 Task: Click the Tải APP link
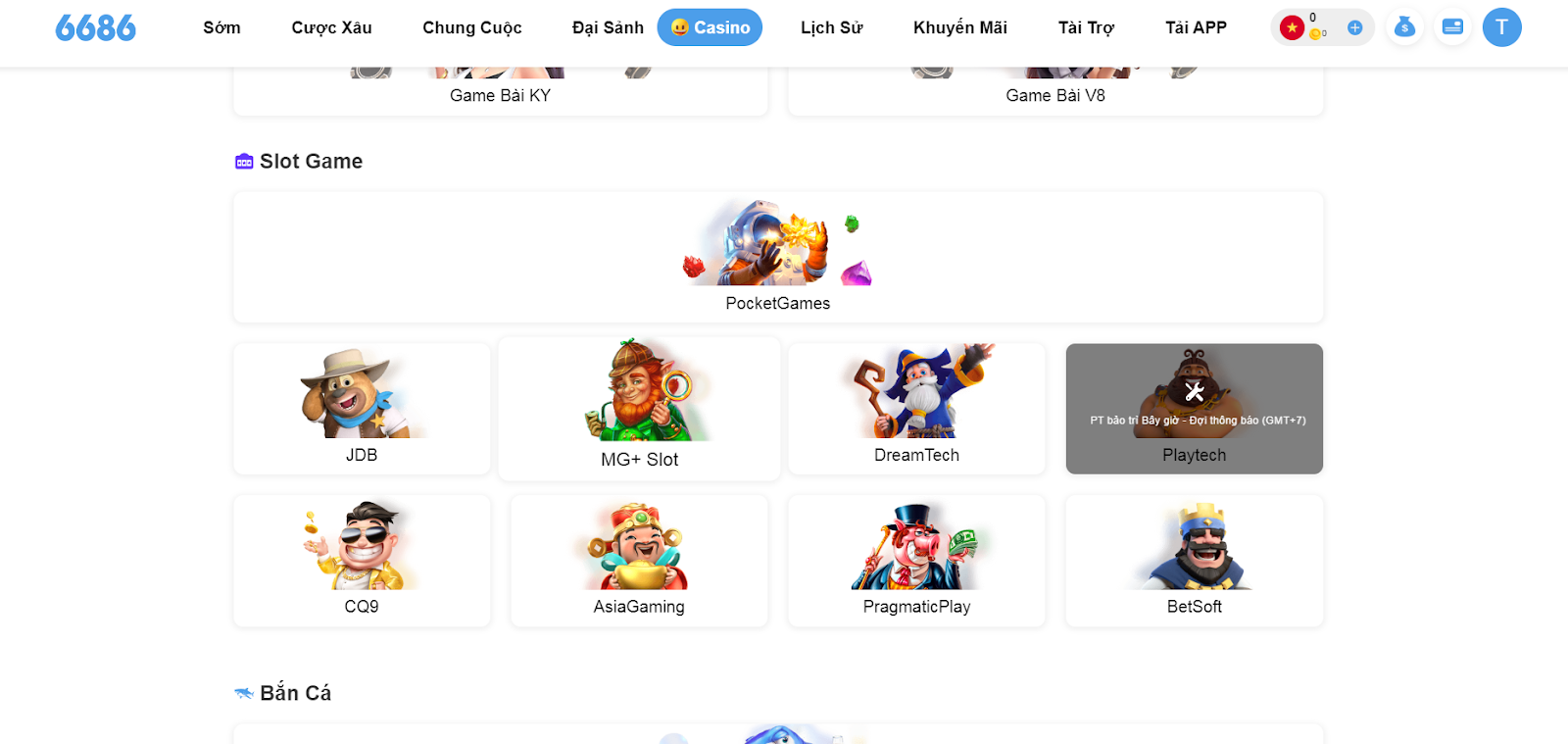coord(1196,27)
